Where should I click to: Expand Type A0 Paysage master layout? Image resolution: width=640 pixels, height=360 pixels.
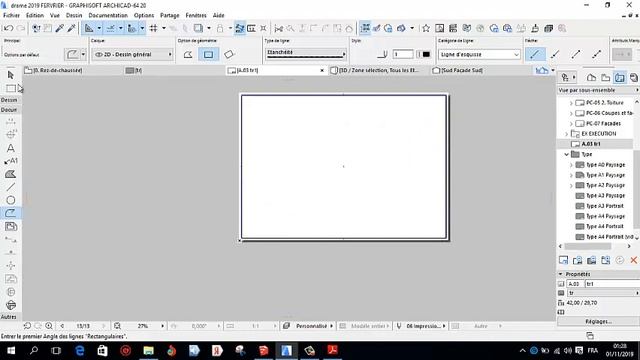[571, 165]
